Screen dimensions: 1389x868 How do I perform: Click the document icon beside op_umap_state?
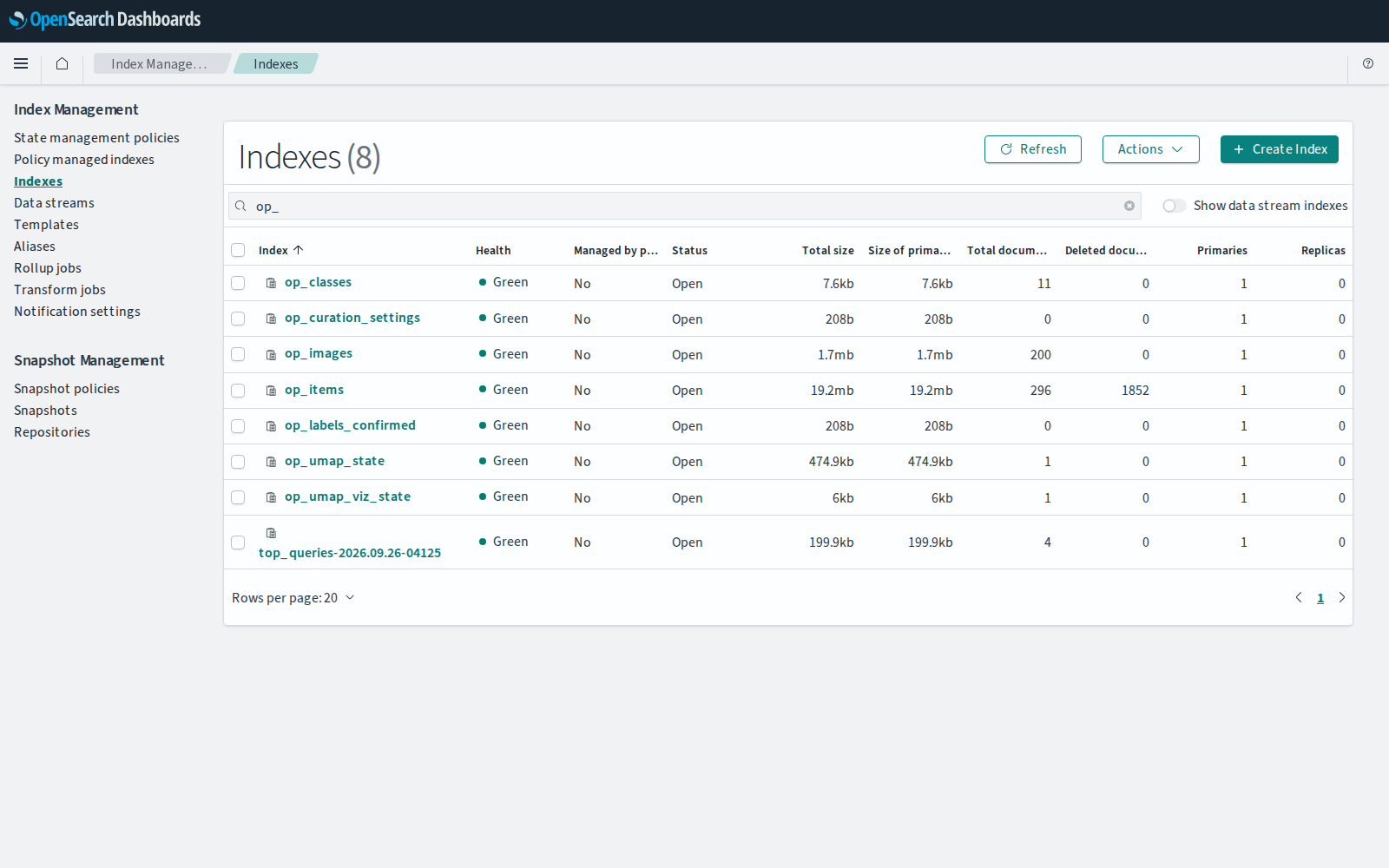pyautogui.click(x=271, y=462)
